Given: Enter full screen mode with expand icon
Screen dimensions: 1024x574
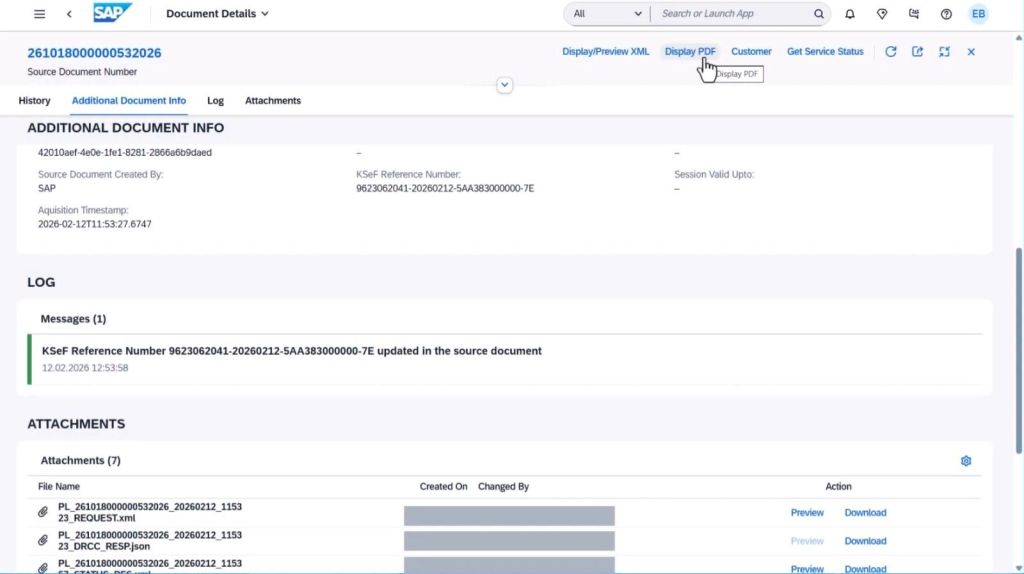Looking at the screenshot, I should pos(944,52).
